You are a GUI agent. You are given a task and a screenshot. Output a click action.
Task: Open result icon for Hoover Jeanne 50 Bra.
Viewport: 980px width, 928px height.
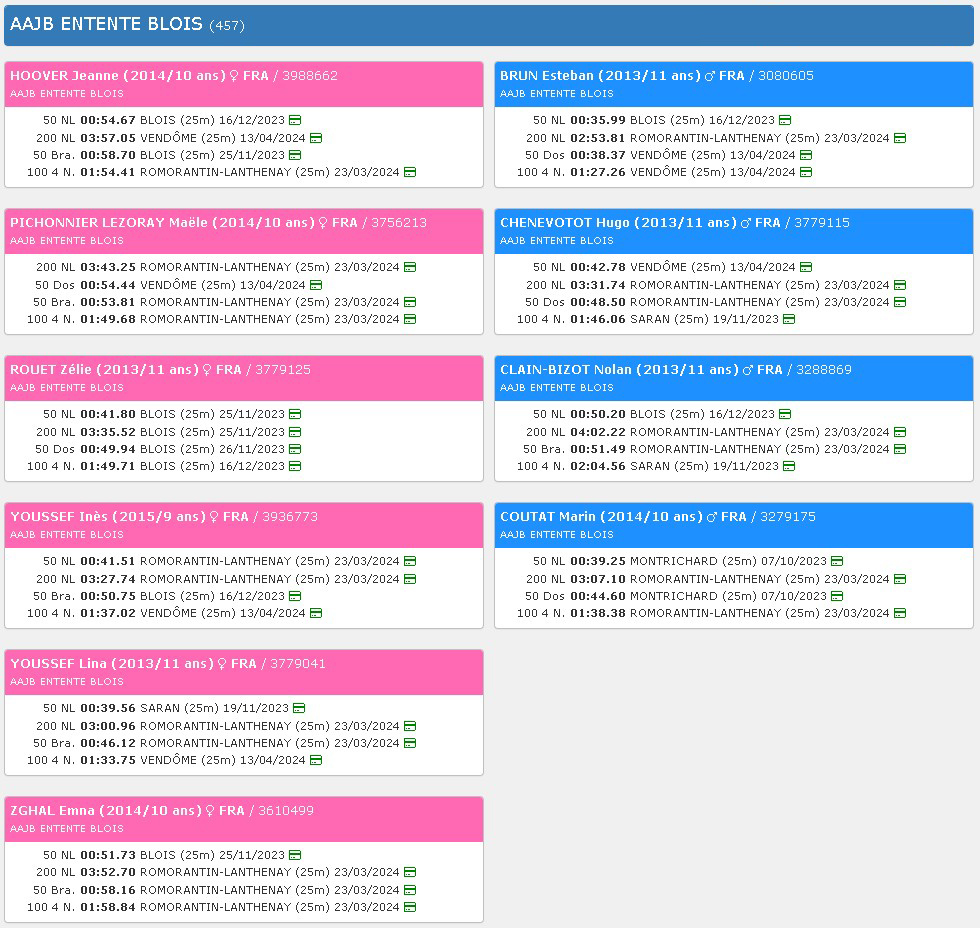tap(295, 155)
